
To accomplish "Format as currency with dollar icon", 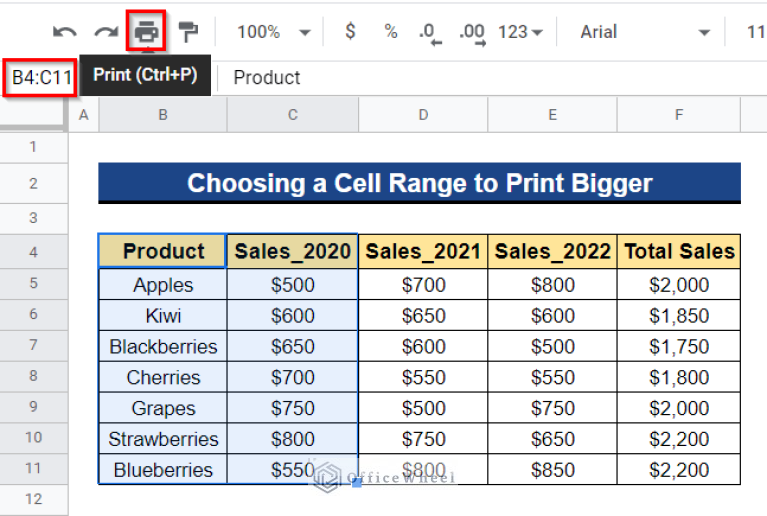I will click(350, 32).
